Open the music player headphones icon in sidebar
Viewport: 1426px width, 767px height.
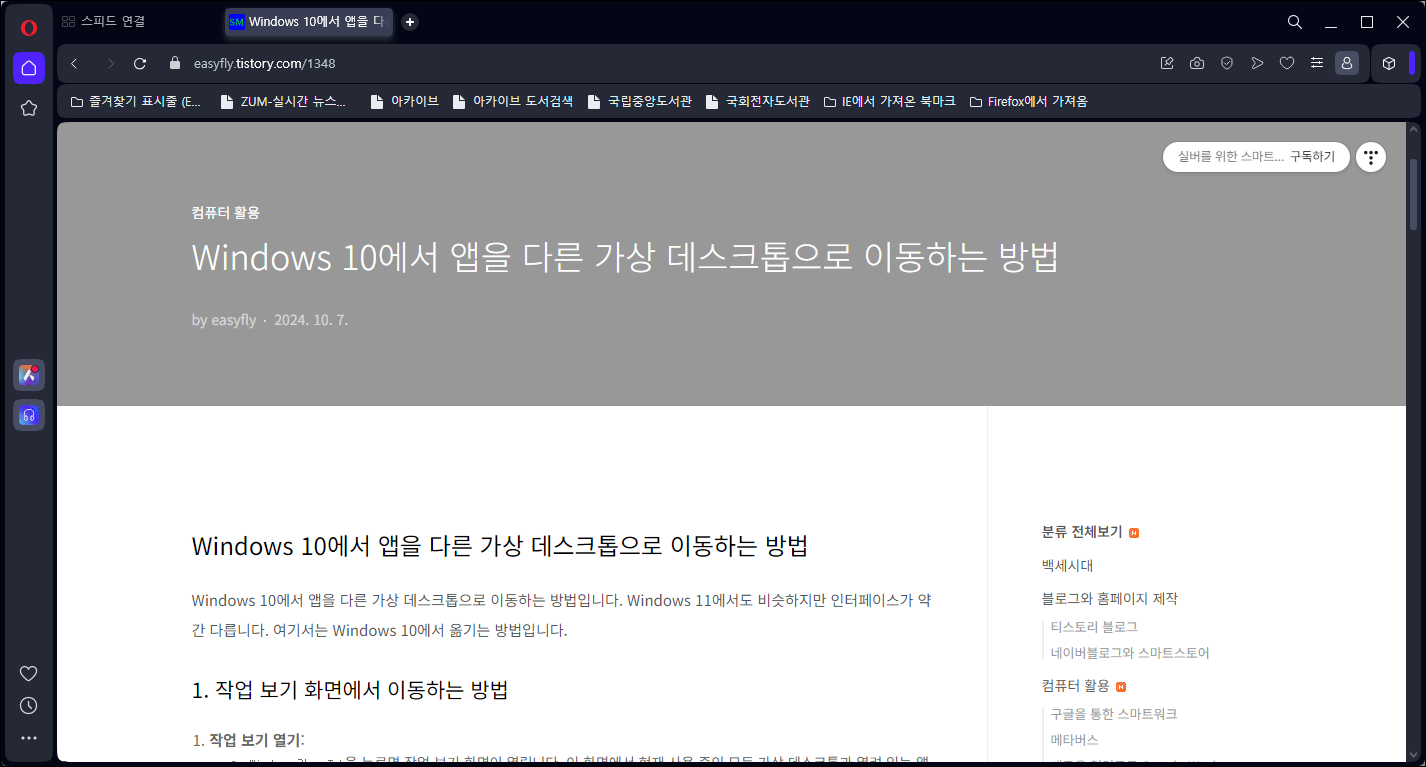[x=29, y=415]
